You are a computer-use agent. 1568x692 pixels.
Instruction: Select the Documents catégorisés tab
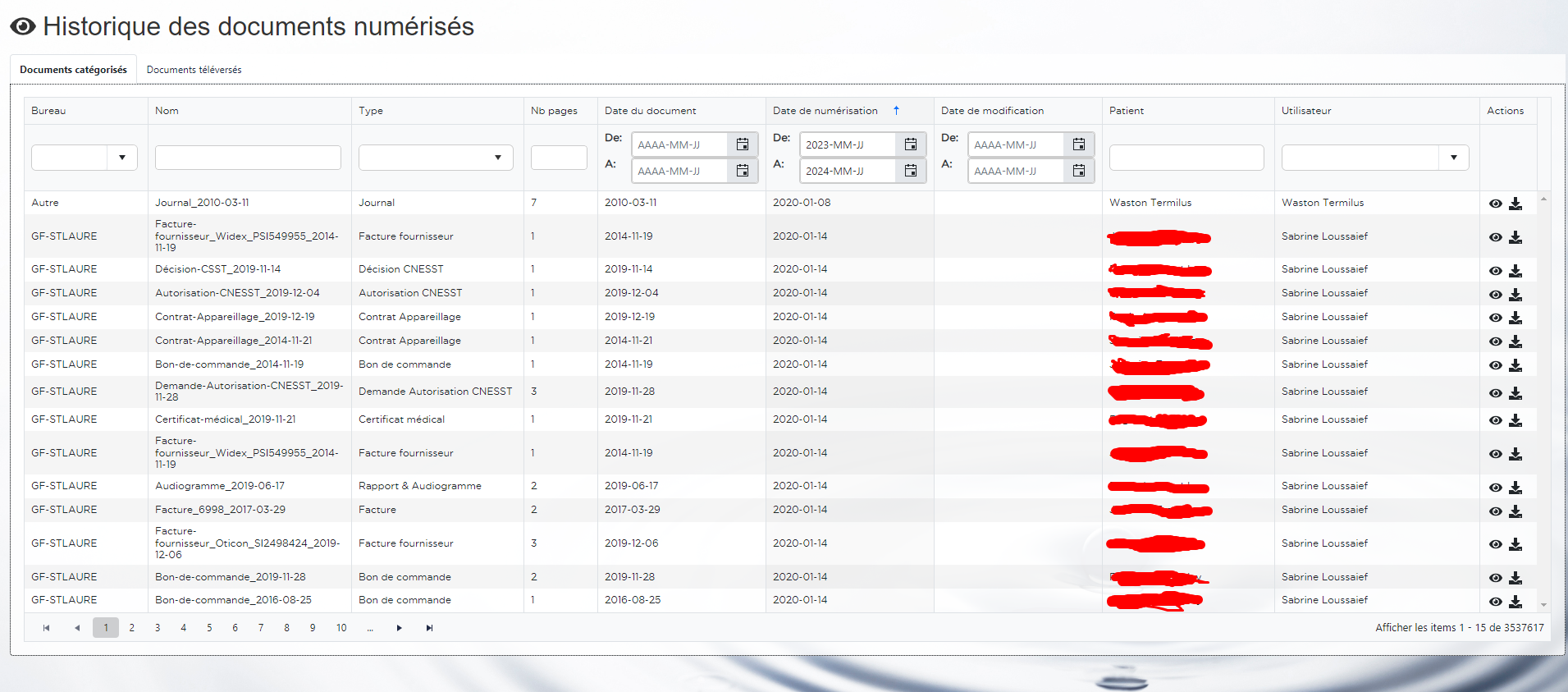pos(73,70)
